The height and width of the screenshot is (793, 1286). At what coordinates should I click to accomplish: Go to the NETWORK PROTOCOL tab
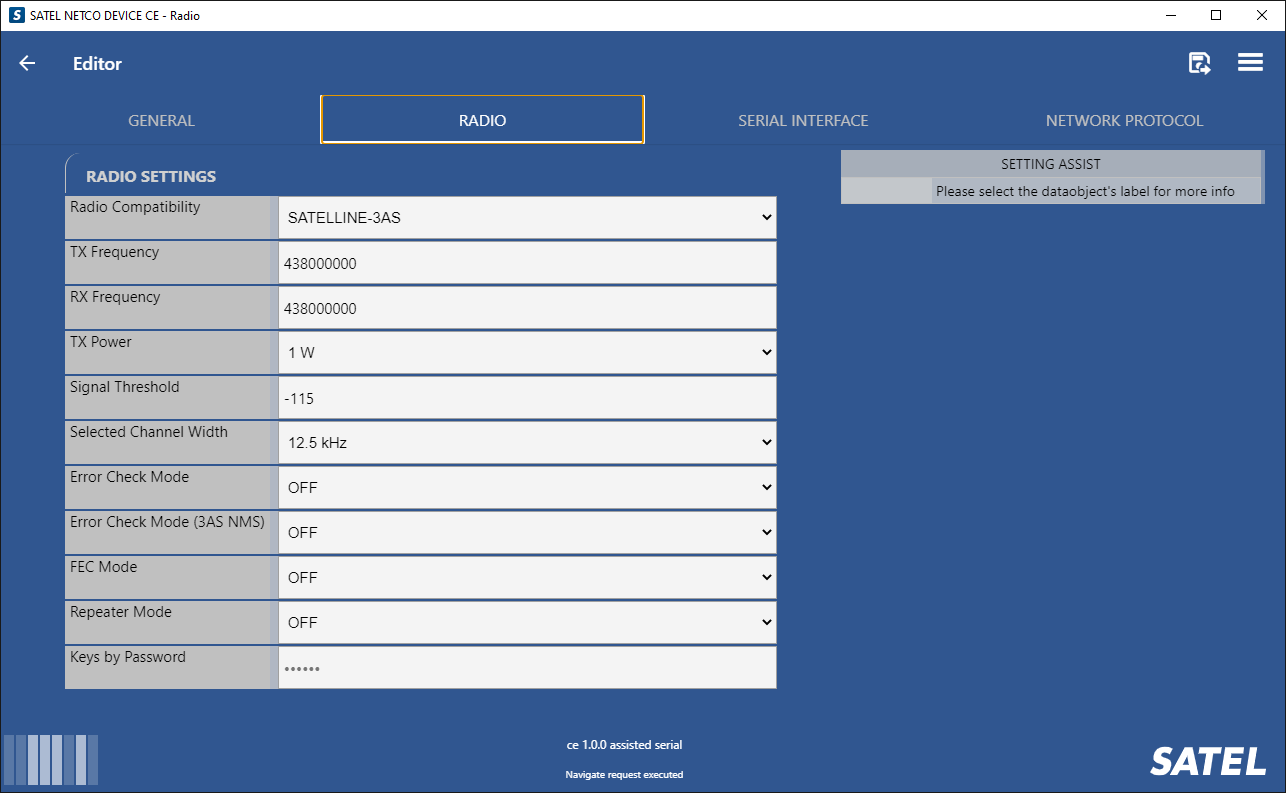point(1124,120)
